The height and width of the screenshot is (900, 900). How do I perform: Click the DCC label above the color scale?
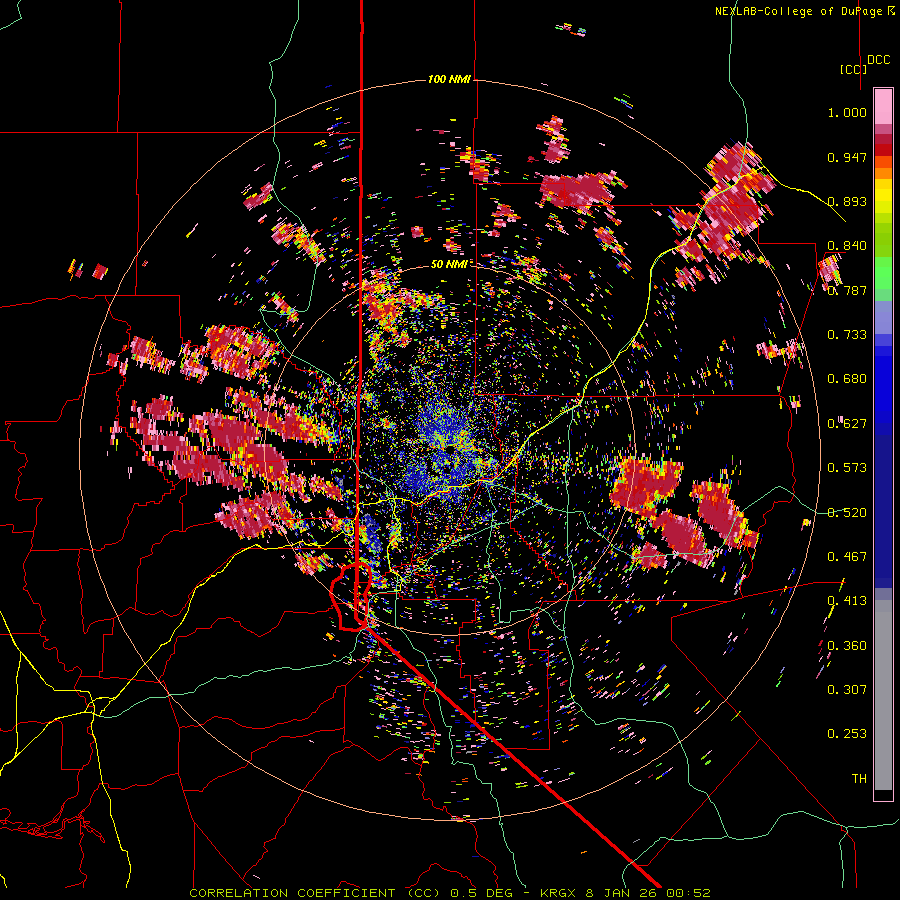[879, 60]
